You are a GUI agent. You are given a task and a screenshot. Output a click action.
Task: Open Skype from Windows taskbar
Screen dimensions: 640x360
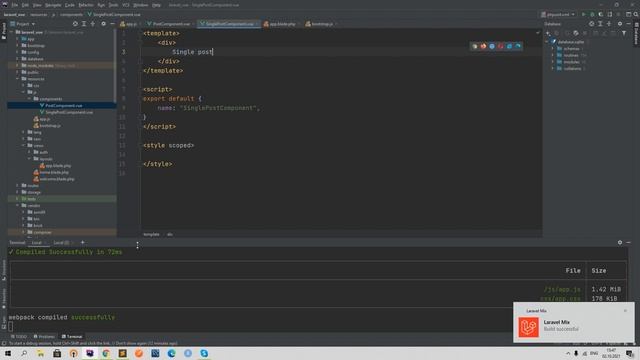coord(204,353)
